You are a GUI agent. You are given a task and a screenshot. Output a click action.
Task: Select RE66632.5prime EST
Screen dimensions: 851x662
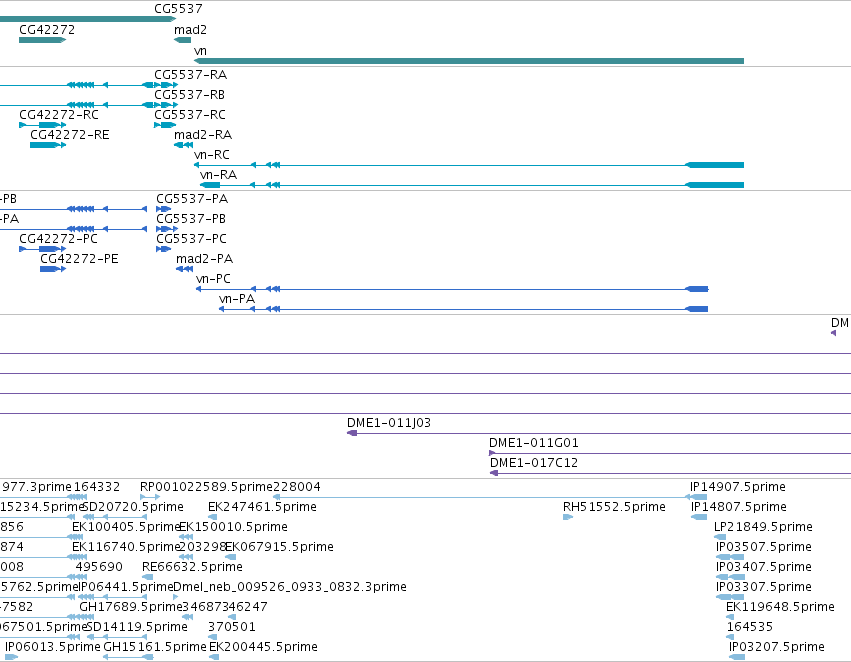tap(147, 577)
